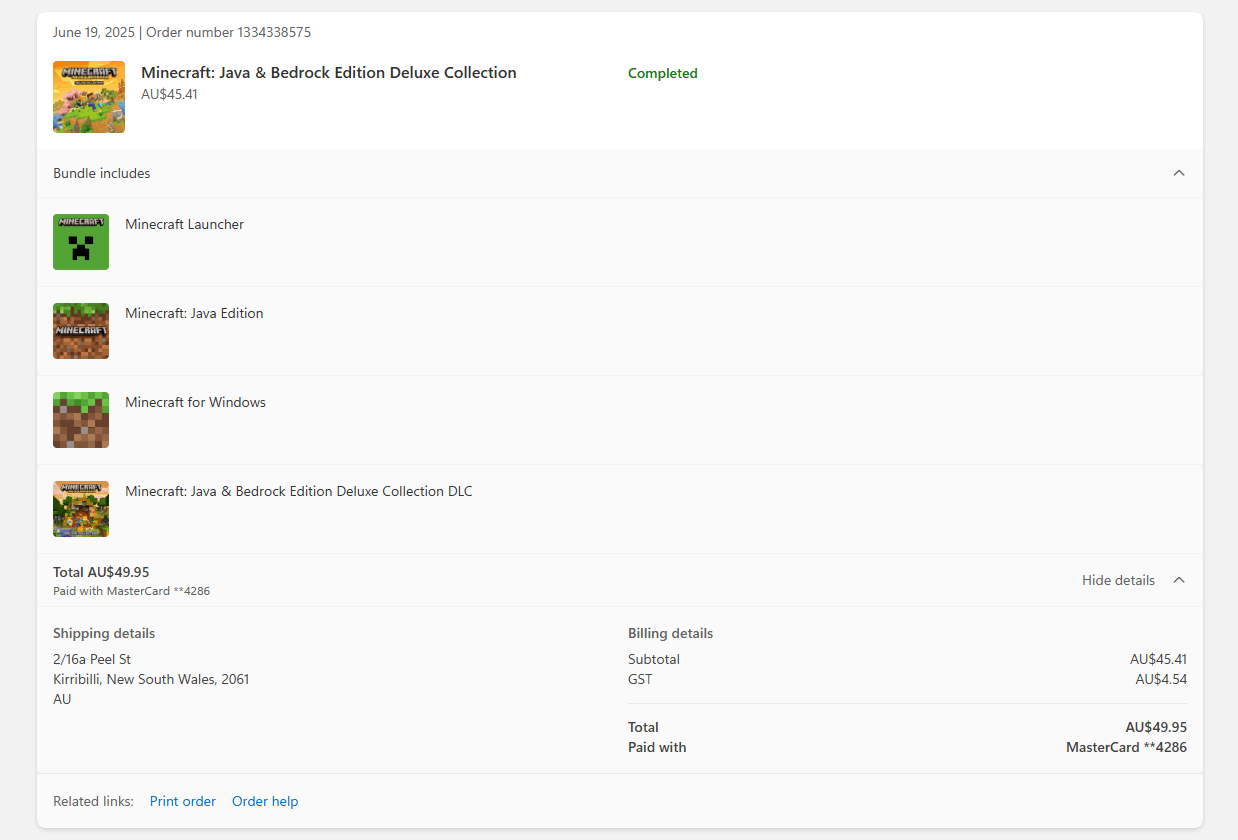Click the Related links label
The image size is (1238, 840).
click(x=93, y=801)
